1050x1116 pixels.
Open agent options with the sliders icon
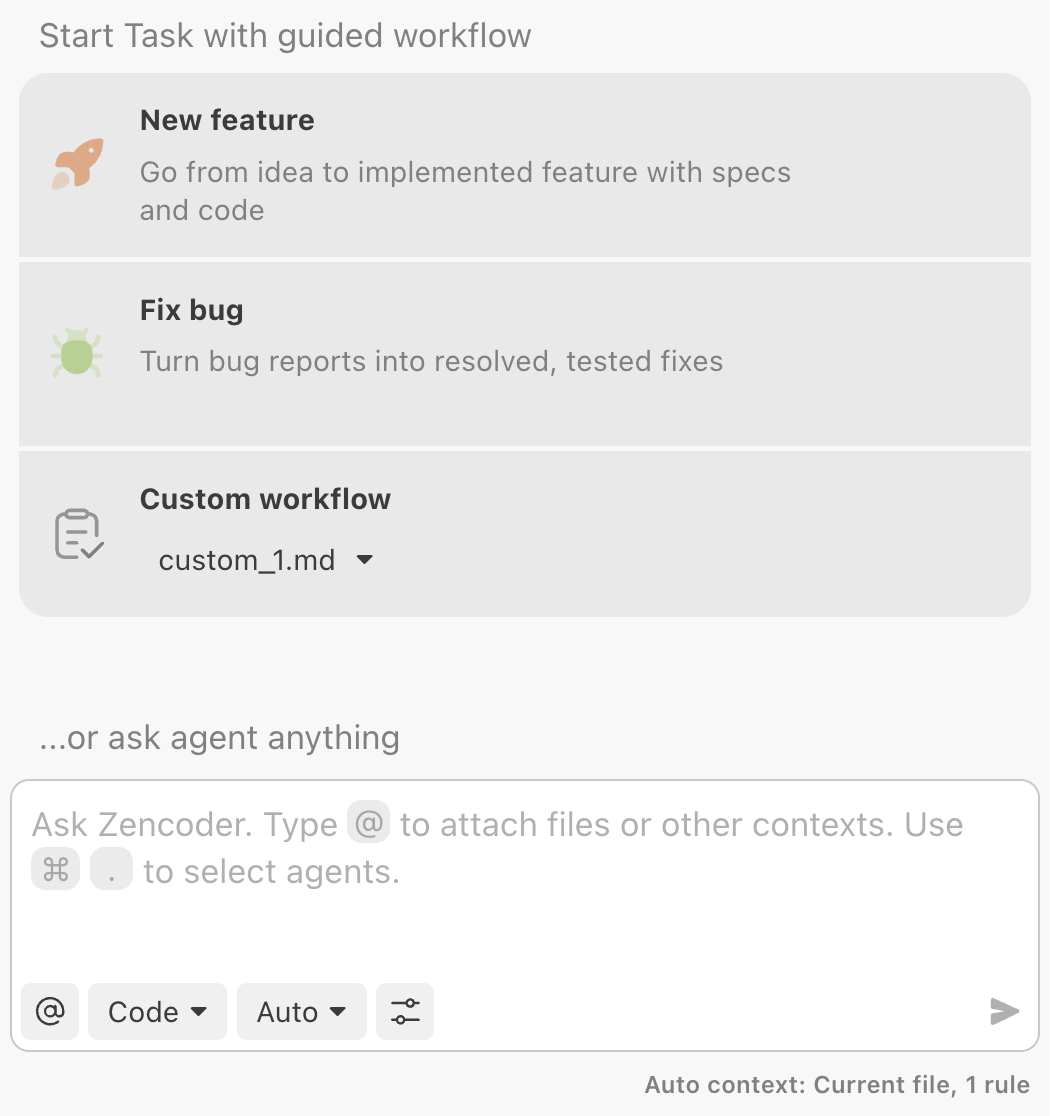tap(404, 1011)
